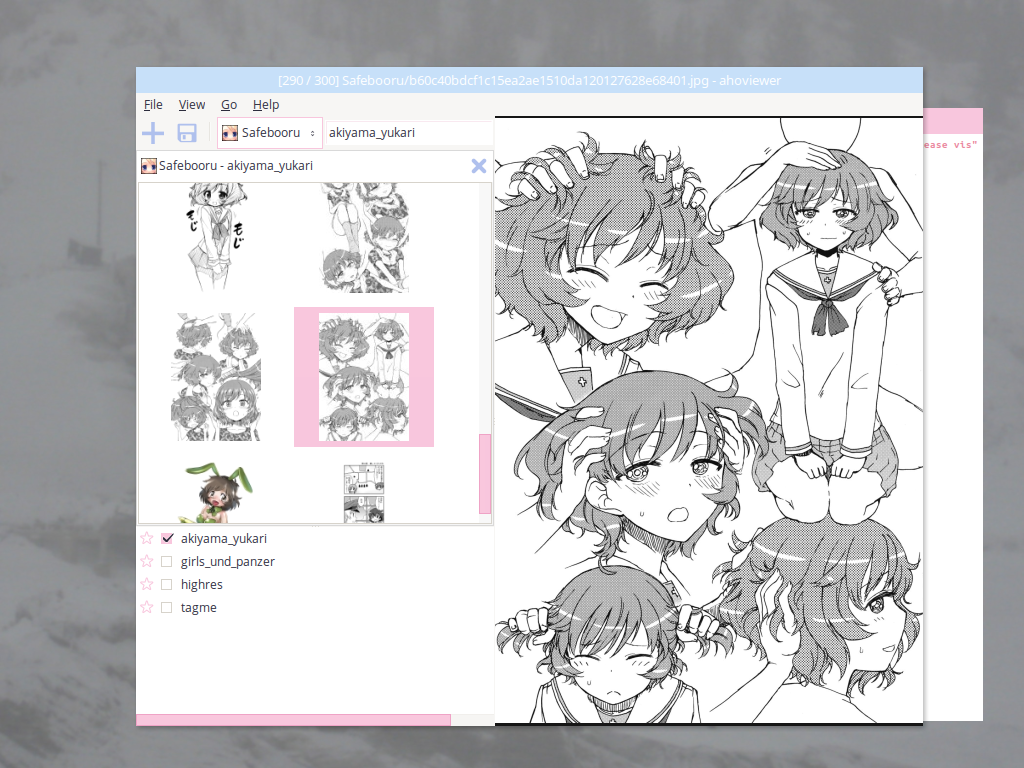Favorite the tagme tag star
Screen dimensions: 1024x768
147,607
